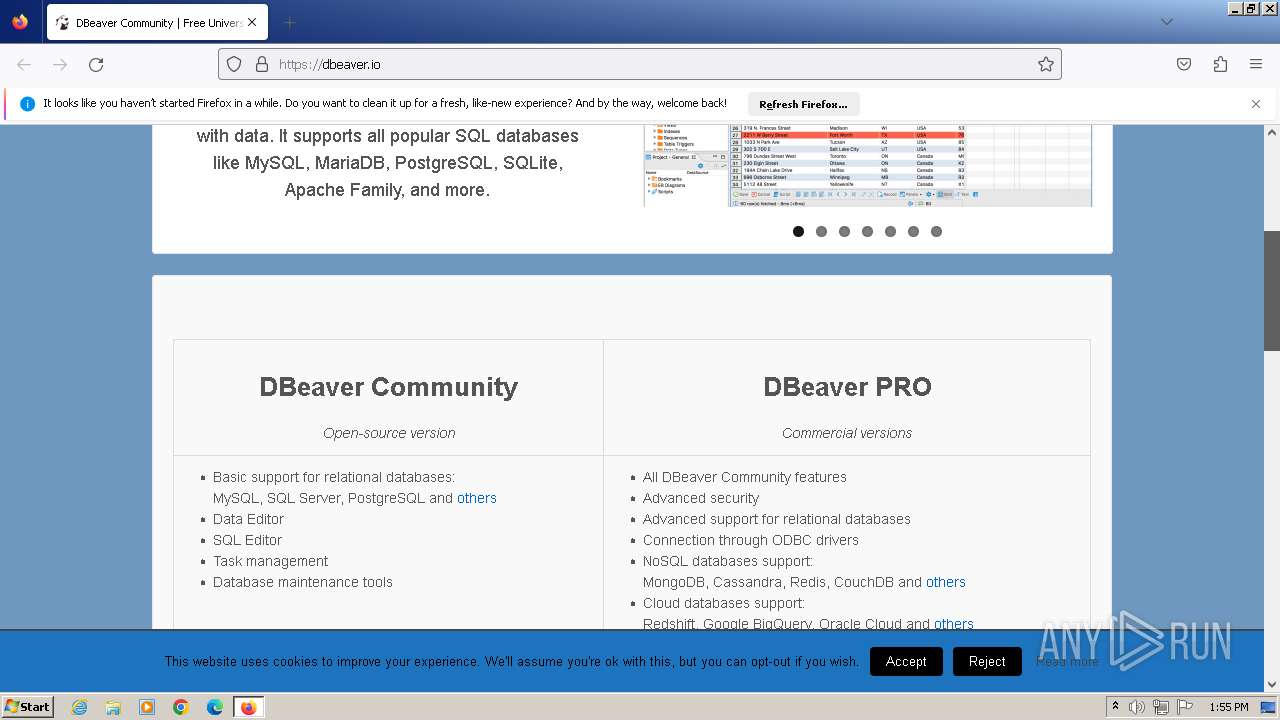The height and width of the screenshot is (720, 1280).
Task: Open Microsoft Edge from the taskbar
Action: pyautogui.click(x=215, y=707)
